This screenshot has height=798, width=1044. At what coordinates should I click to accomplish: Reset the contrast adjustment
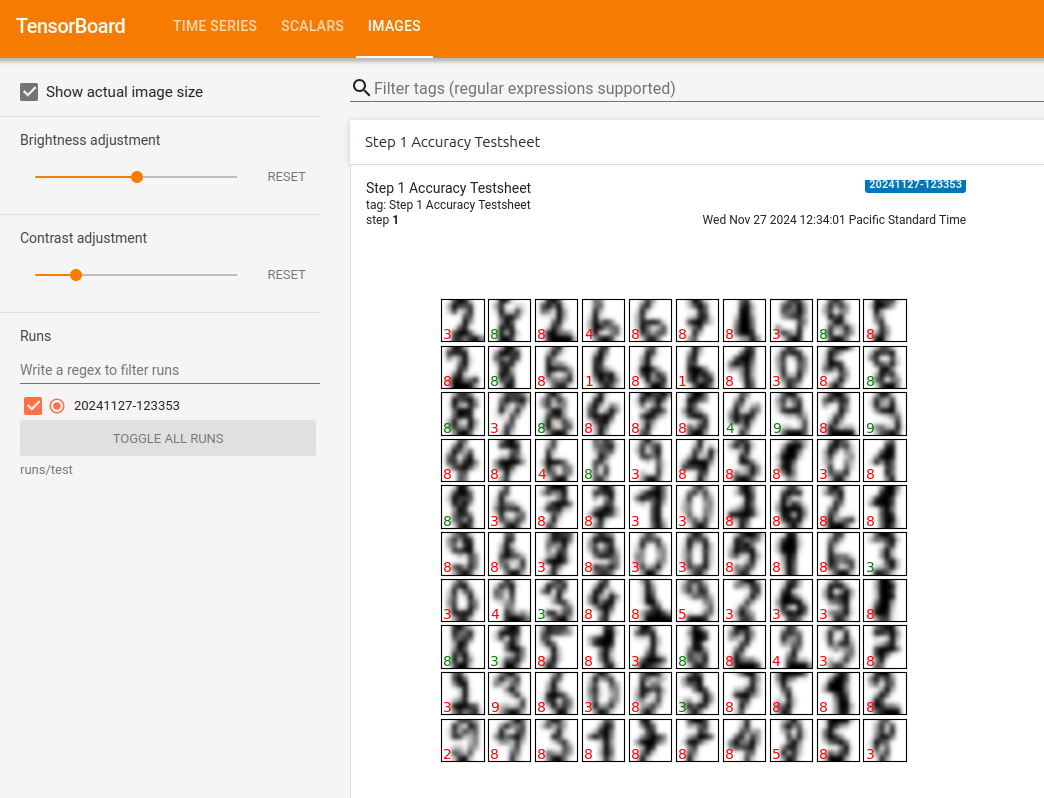click(286, 275)
